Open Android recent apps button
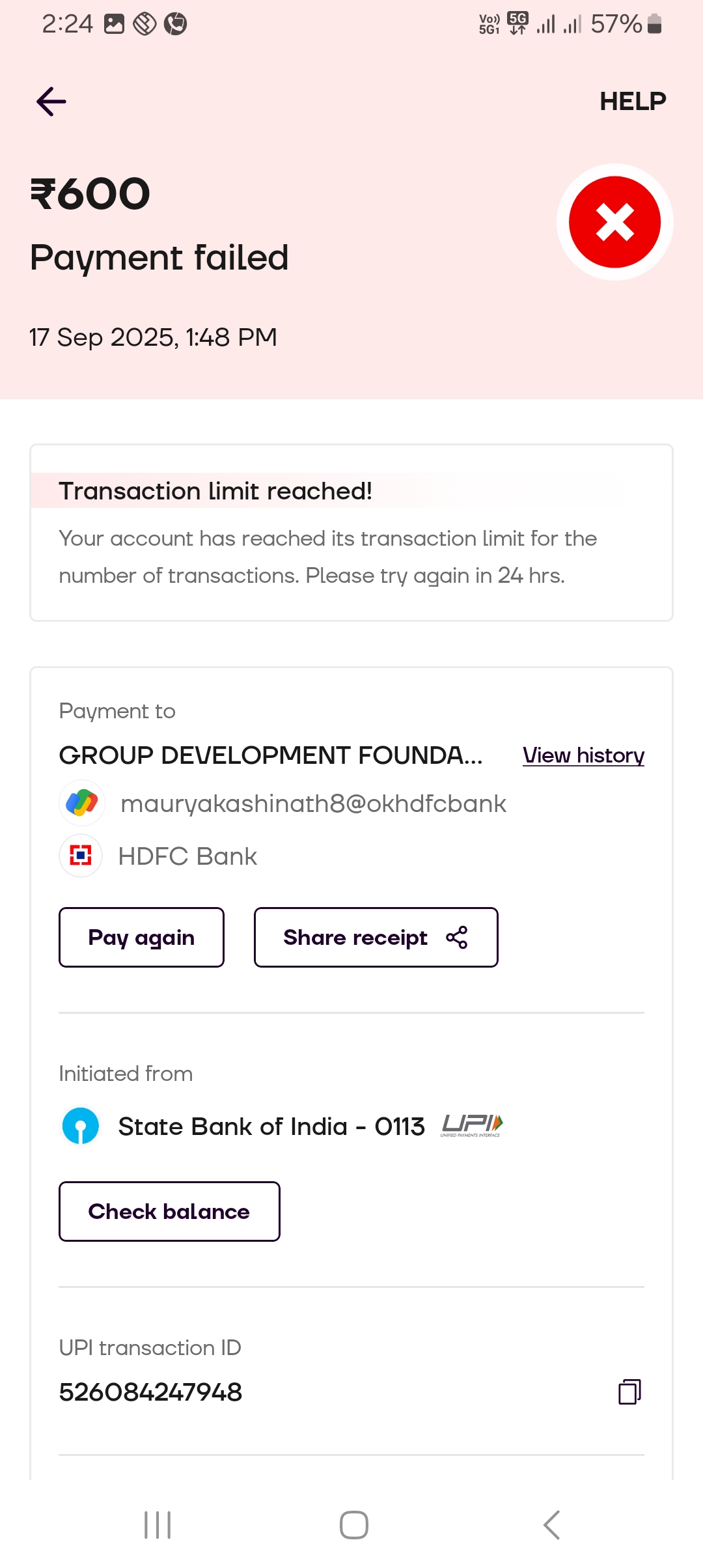 pos(158,1525)
